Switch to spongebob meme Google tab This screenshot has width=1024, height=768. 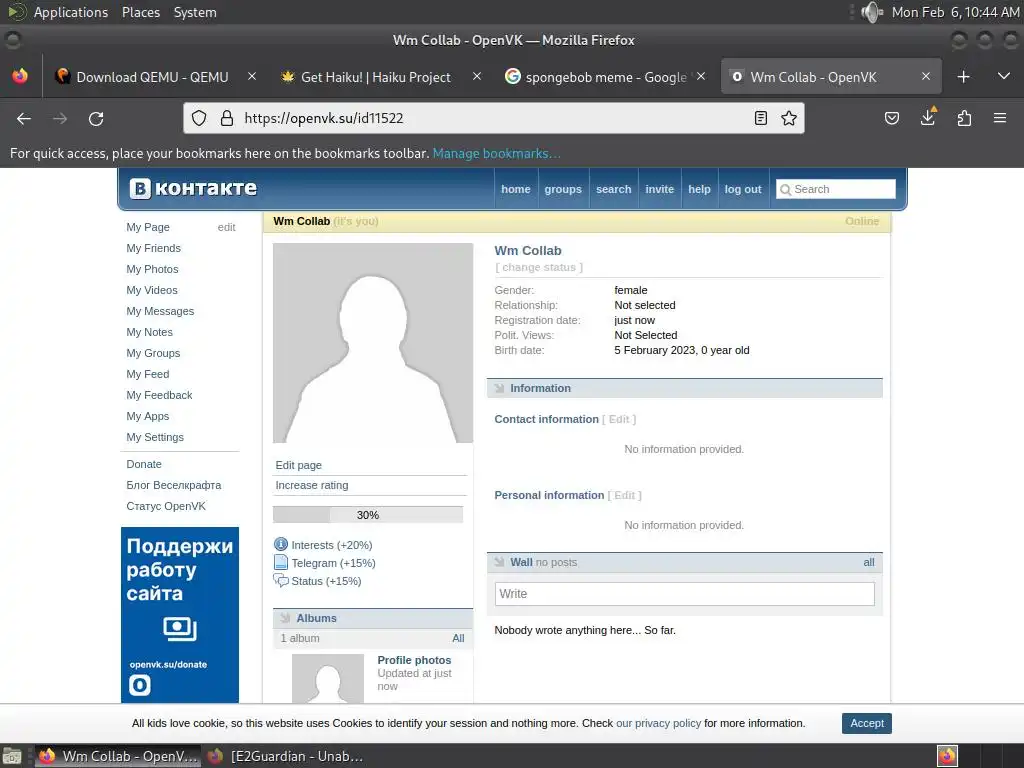point(606,76)
